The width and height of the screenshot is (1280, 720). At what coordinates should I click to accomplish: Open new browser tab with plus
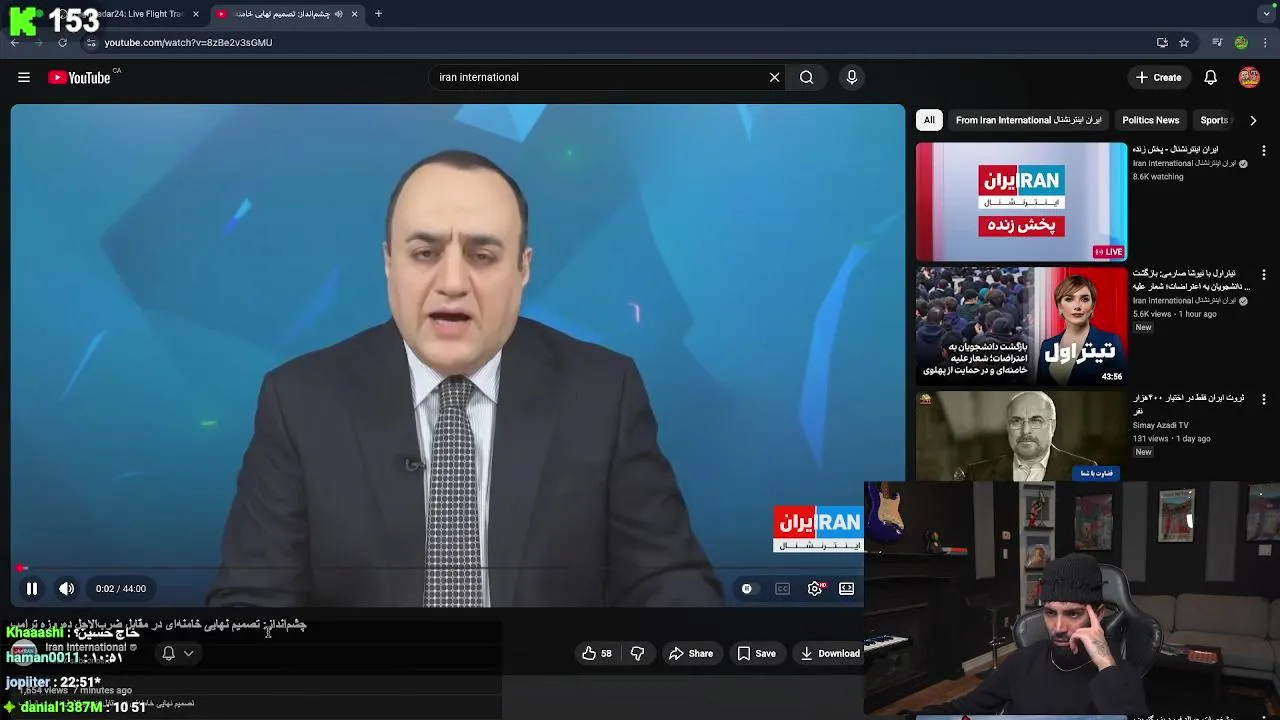point(378,14)
